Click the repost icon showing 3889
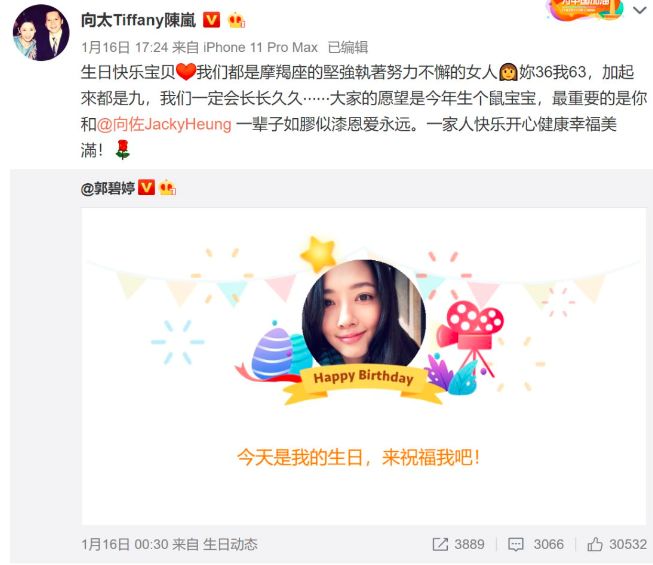Viewport: 653px width, 565px height. point(459,544)
